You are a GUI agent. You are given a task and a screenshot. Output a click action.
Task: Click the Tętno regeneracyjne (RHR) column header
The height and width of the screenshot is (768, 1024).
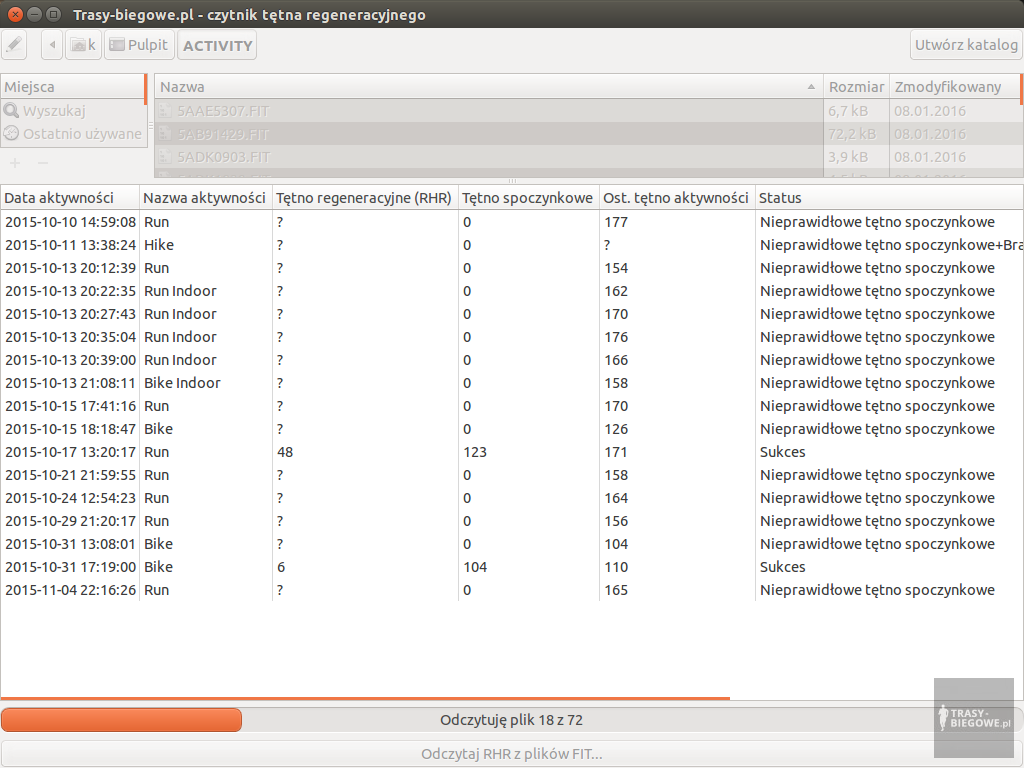coord(364,198)
